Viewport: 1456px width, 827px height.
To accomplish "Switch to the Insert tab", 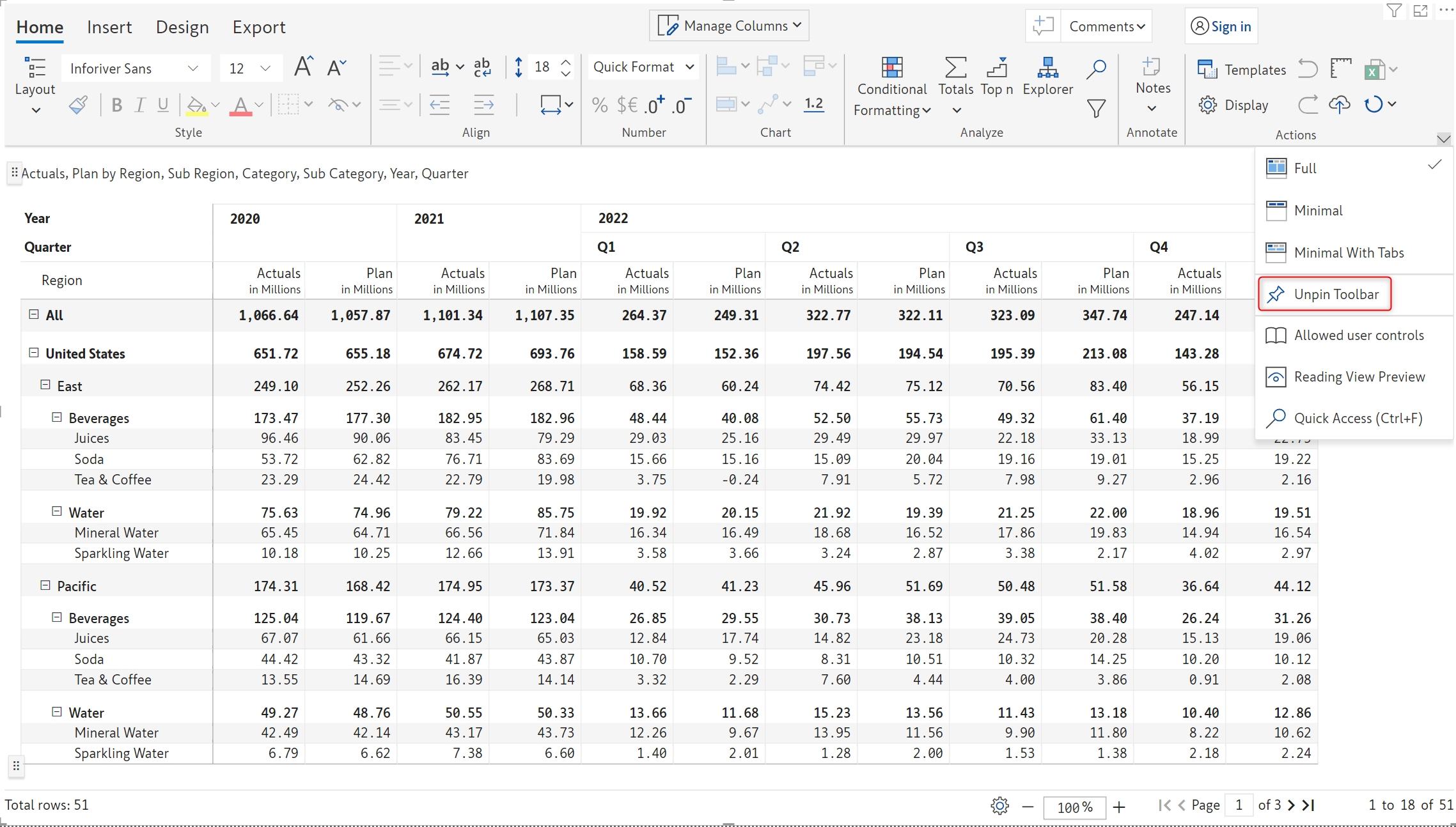I will 109,27.
